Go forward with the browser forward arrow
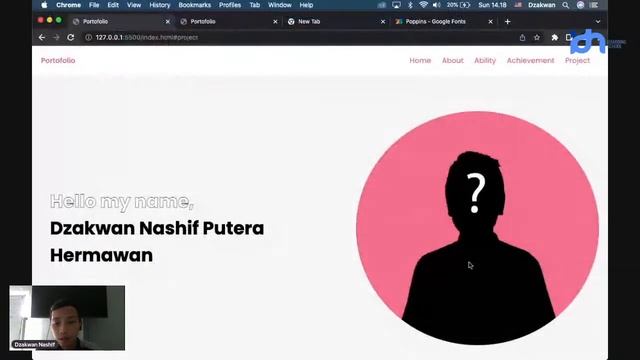 pyautogui.click(x=56, y=37)
